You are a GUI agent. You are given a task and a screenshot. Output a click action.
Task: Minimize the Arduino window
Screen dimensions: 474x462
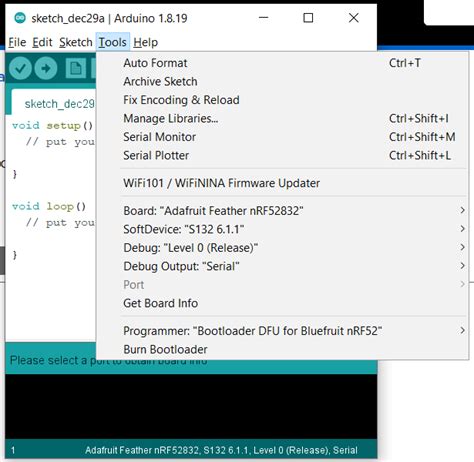coord(264,18)
